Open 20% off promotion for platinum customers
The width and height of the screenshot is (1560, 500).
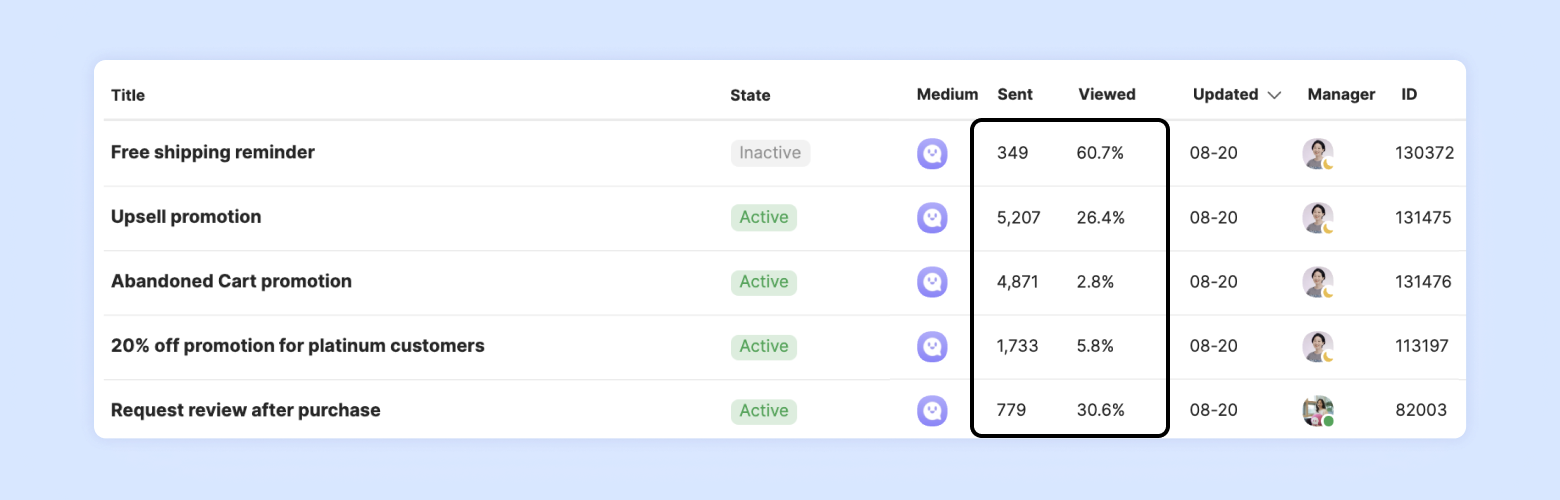pos(297,346)
